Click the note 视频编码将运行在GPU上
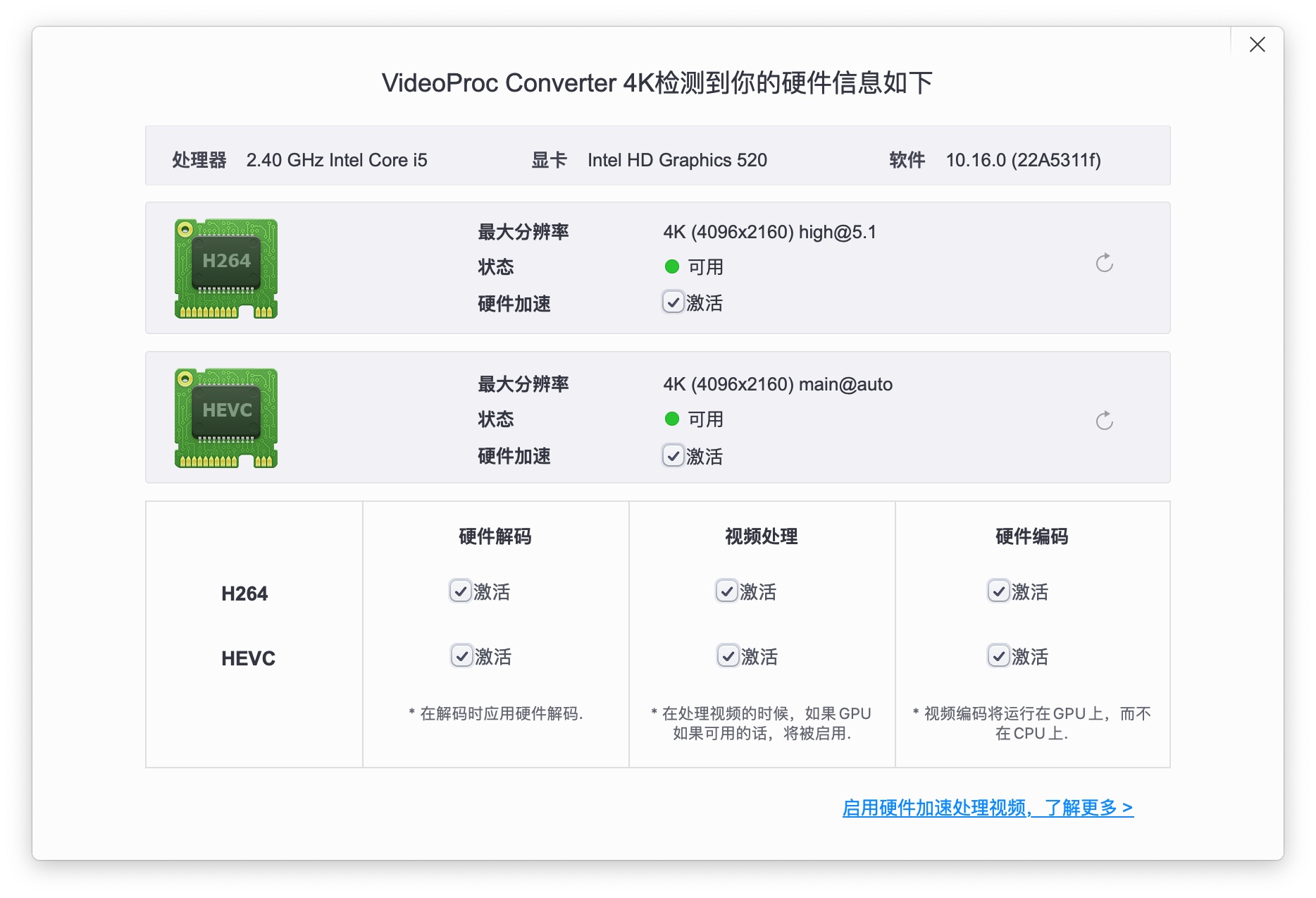1316x898 pixels. tap(1032, 723)
